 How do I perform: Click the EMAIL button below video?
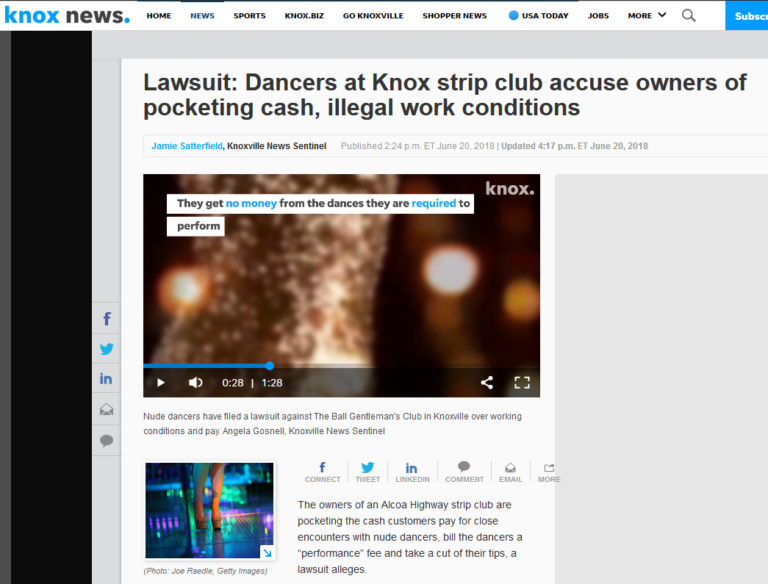coord(510,472)
